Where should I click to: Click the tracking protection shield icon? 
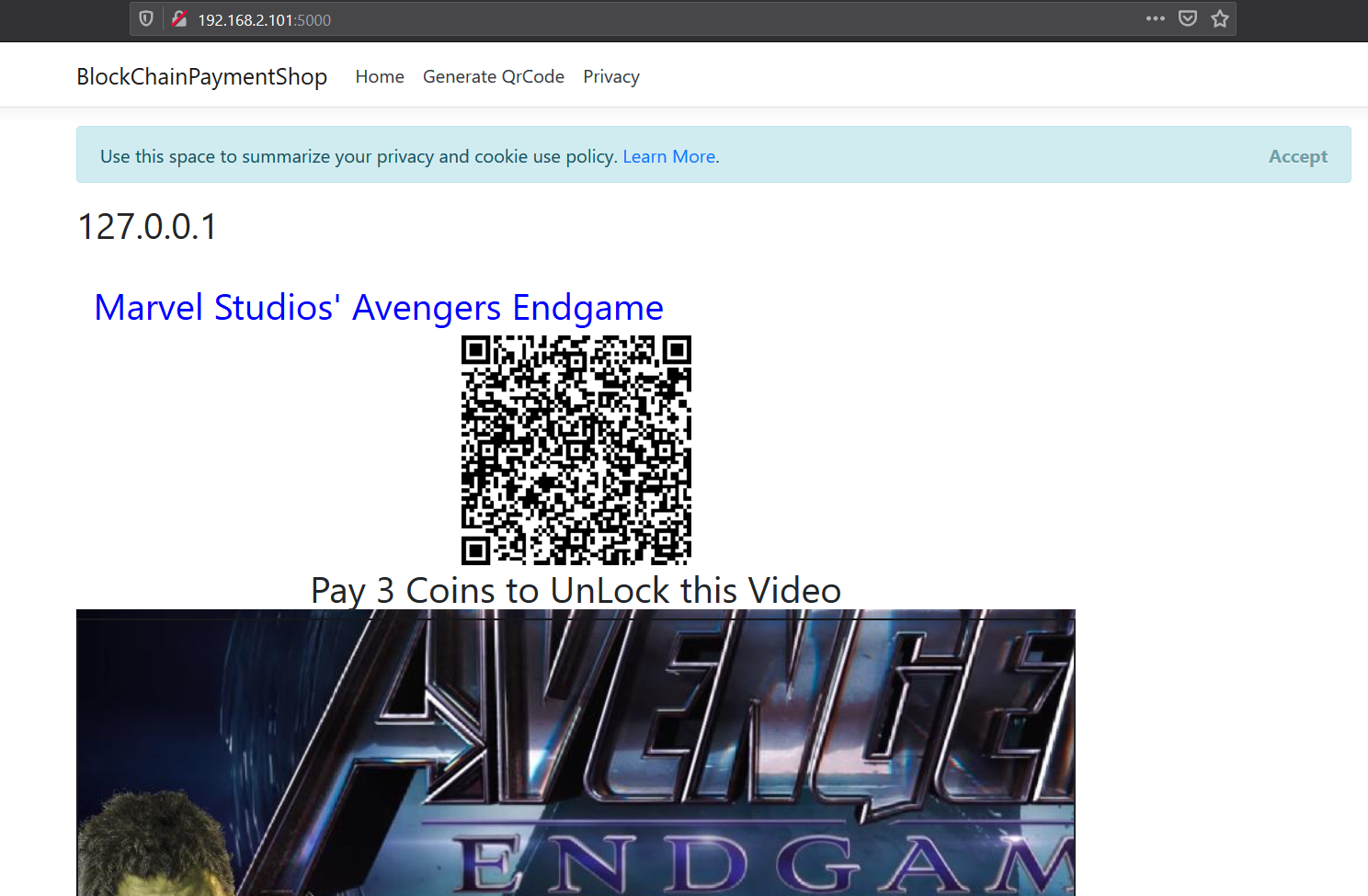tap(145, 18)
